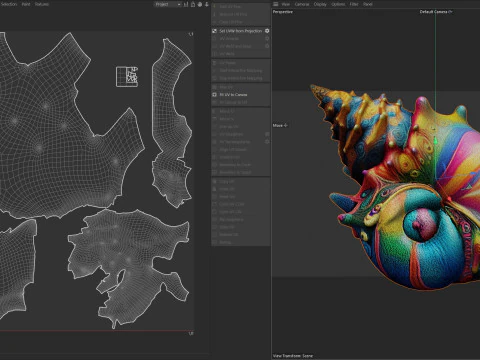This screenshot has height=360, width=480.
Task: Run Set UVW from Projection
Action: [x=241, y=31]
